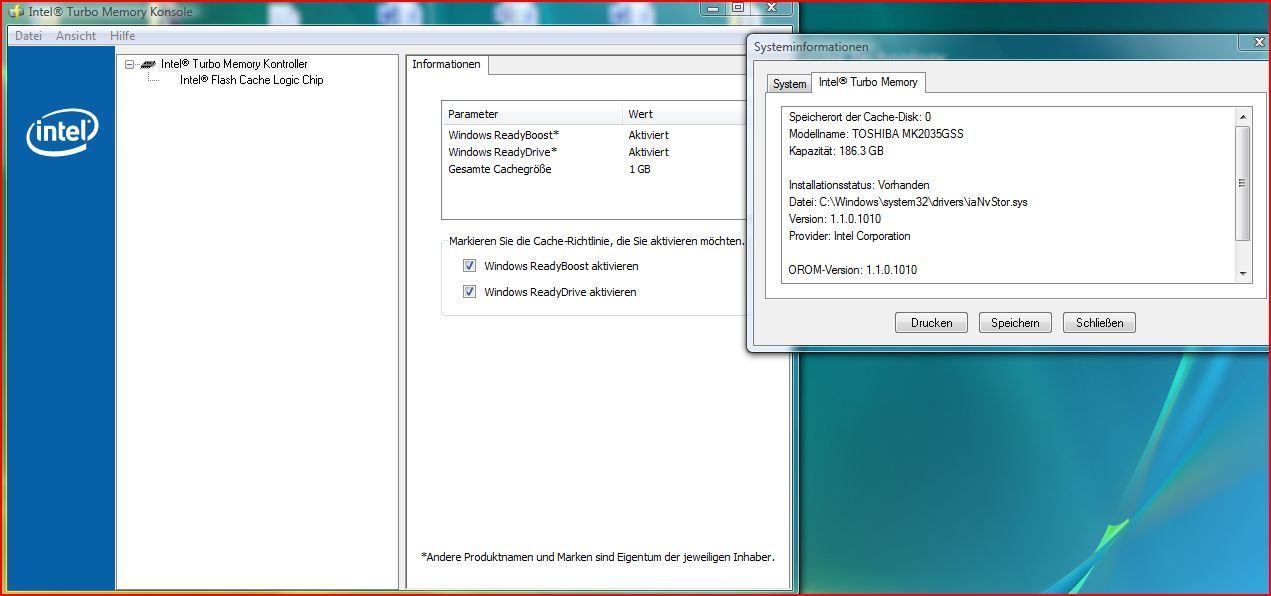Screen dimensions: 1271x596
Task: Toggle Windows ReadyDrive aktivieren checkbox
Action: [x=469, y=292]
